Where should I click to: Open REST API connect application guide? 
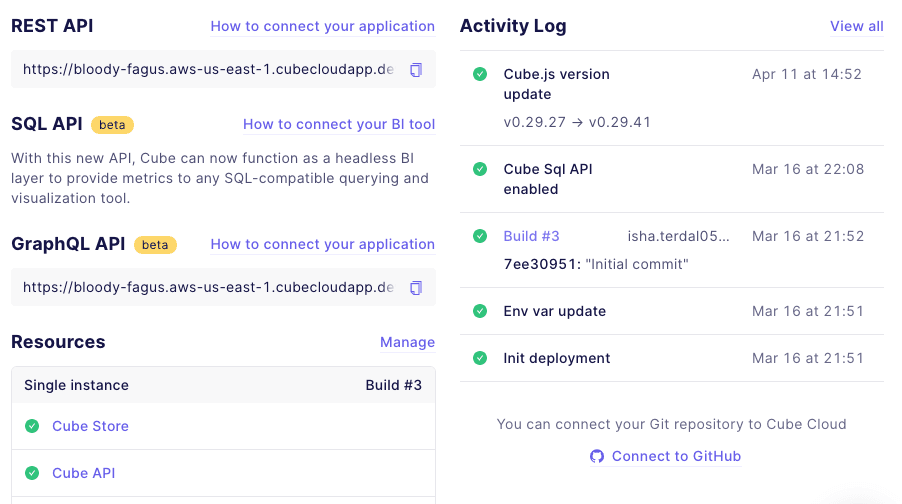322,26
